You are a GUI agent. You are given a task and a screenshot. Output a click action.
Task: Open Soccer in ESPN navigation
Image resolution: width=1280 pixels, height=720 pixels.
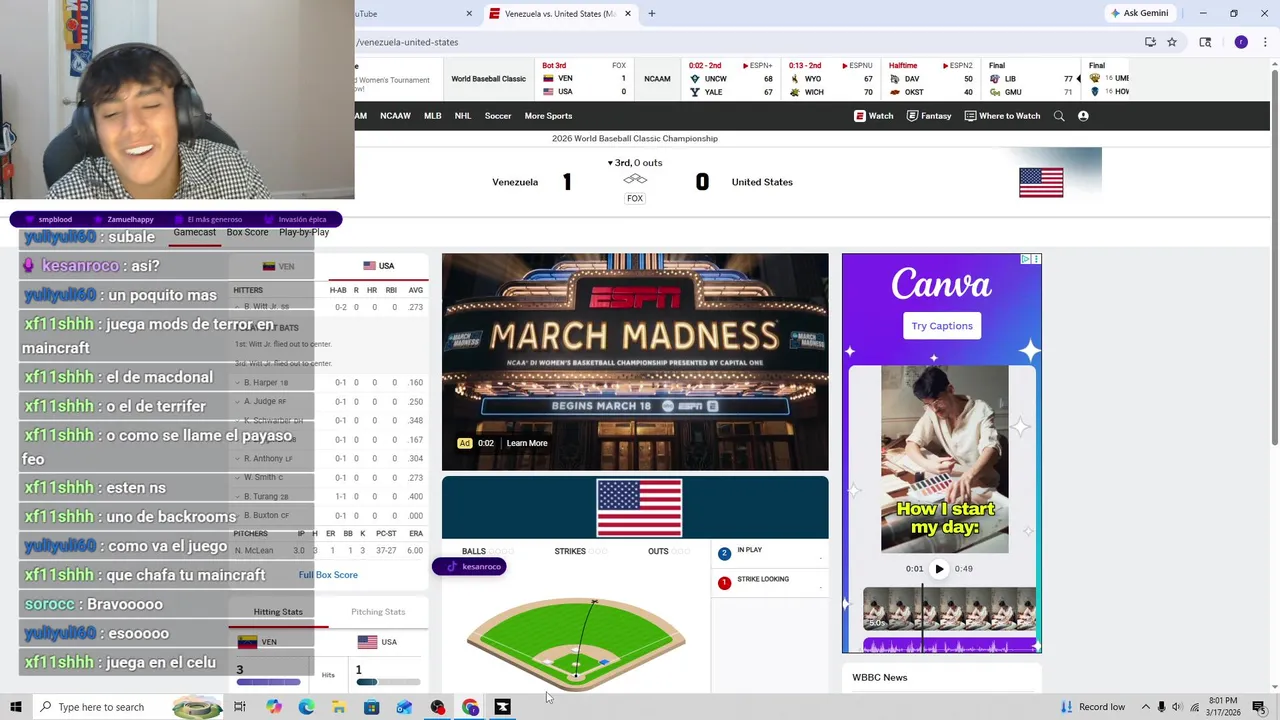(498, 116)
